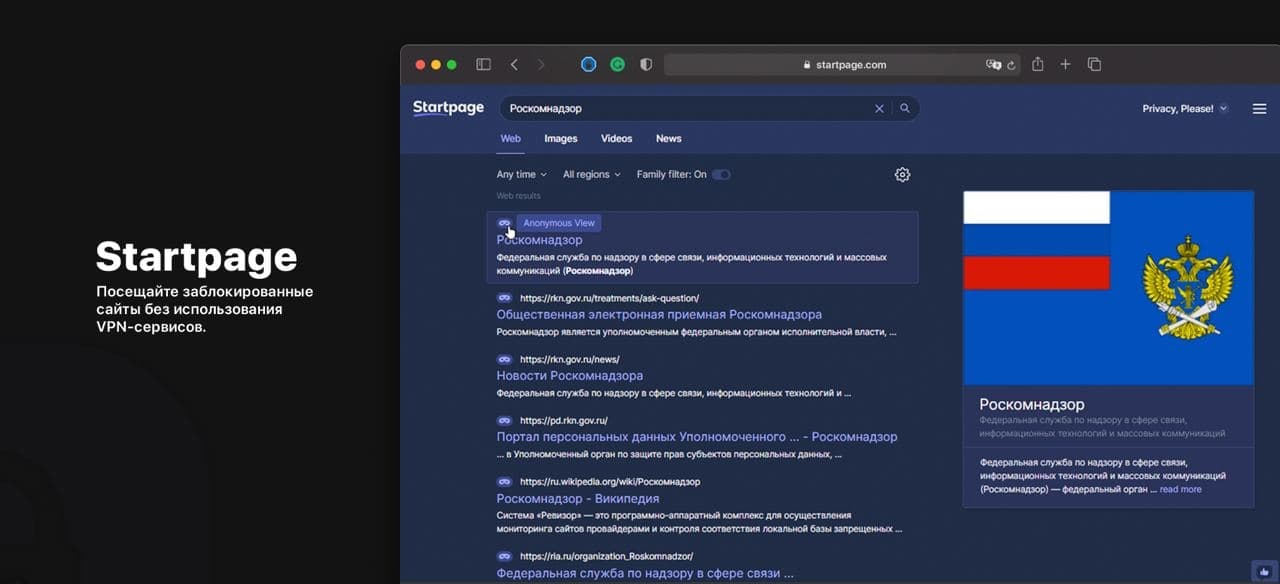Open the privacy shield icon in toolbar
1280x584 pixels.
tap(646, 64)
